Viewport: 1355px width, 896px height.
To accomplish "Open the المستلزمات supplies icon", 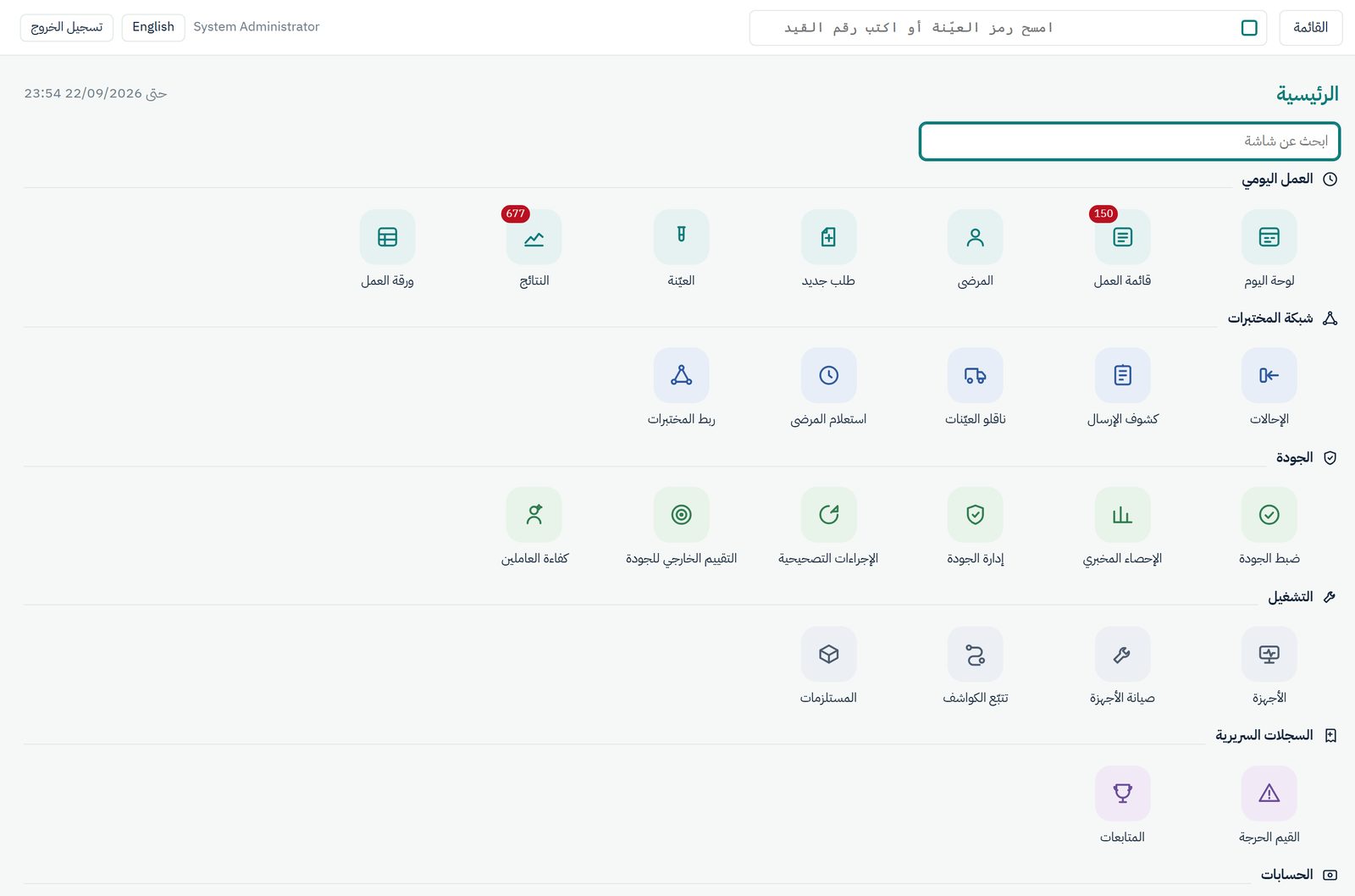I will 828,654.
